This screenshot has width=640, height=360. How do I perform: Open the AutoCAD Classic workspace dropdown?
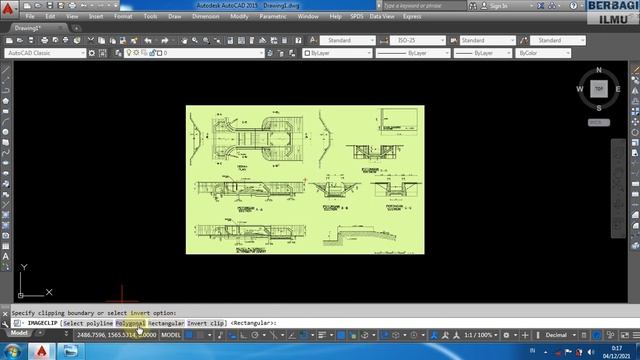tap(45, 53)
